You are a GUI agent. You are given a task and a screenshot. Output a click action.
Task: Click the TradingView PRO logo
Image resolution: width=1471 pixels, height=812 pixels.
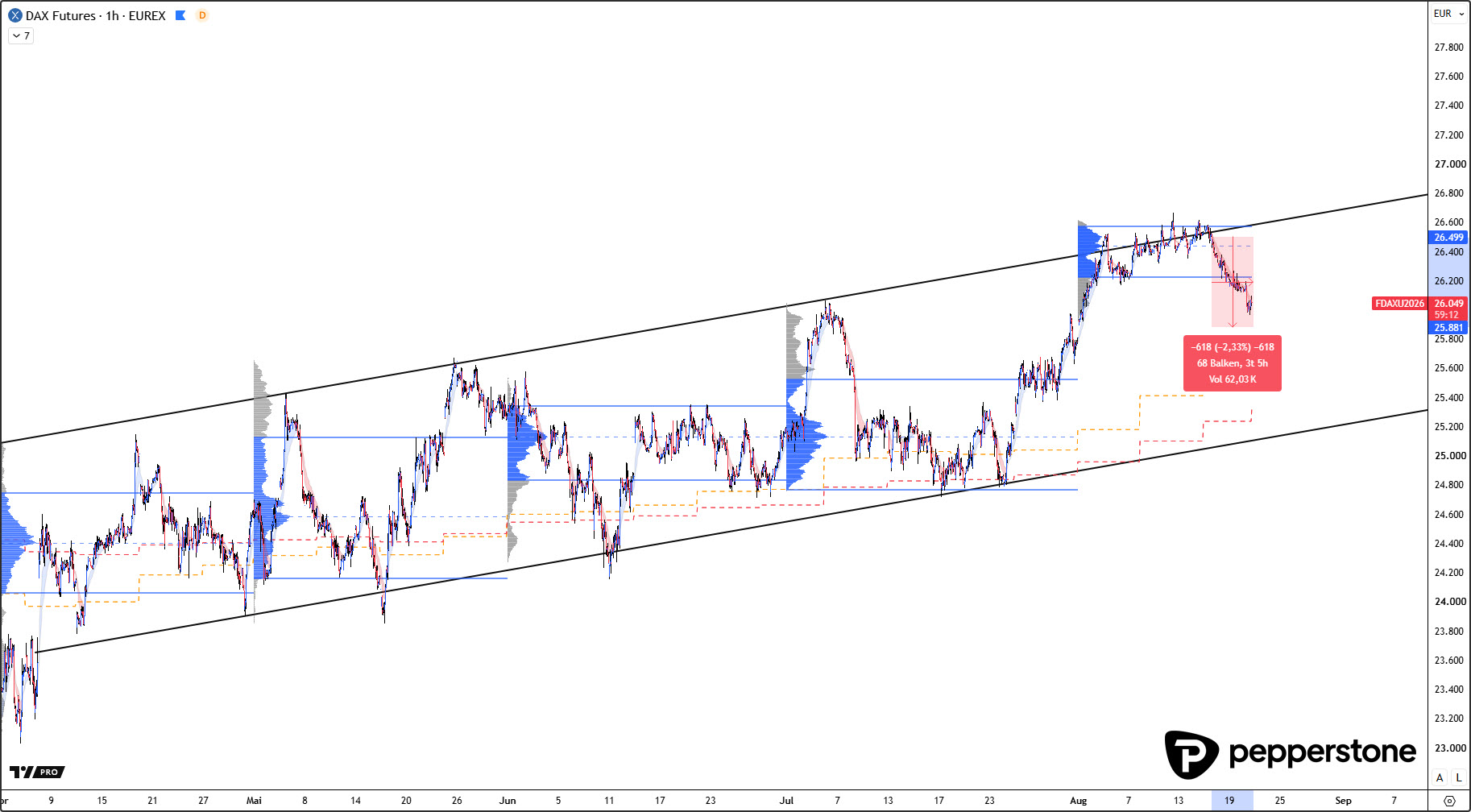coord(37,772)
